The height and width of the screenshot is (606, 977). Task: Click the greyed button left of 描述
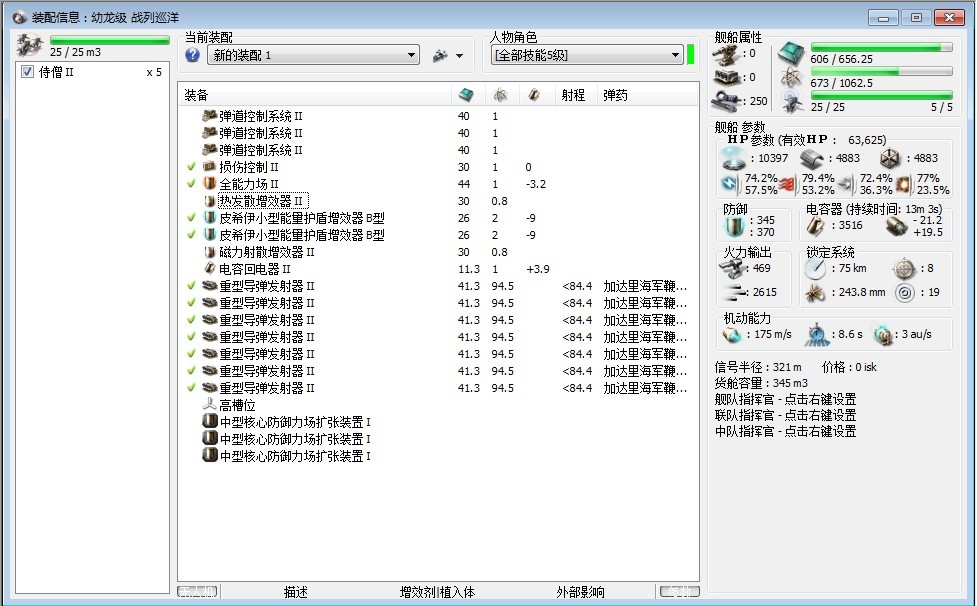[198, 591]
